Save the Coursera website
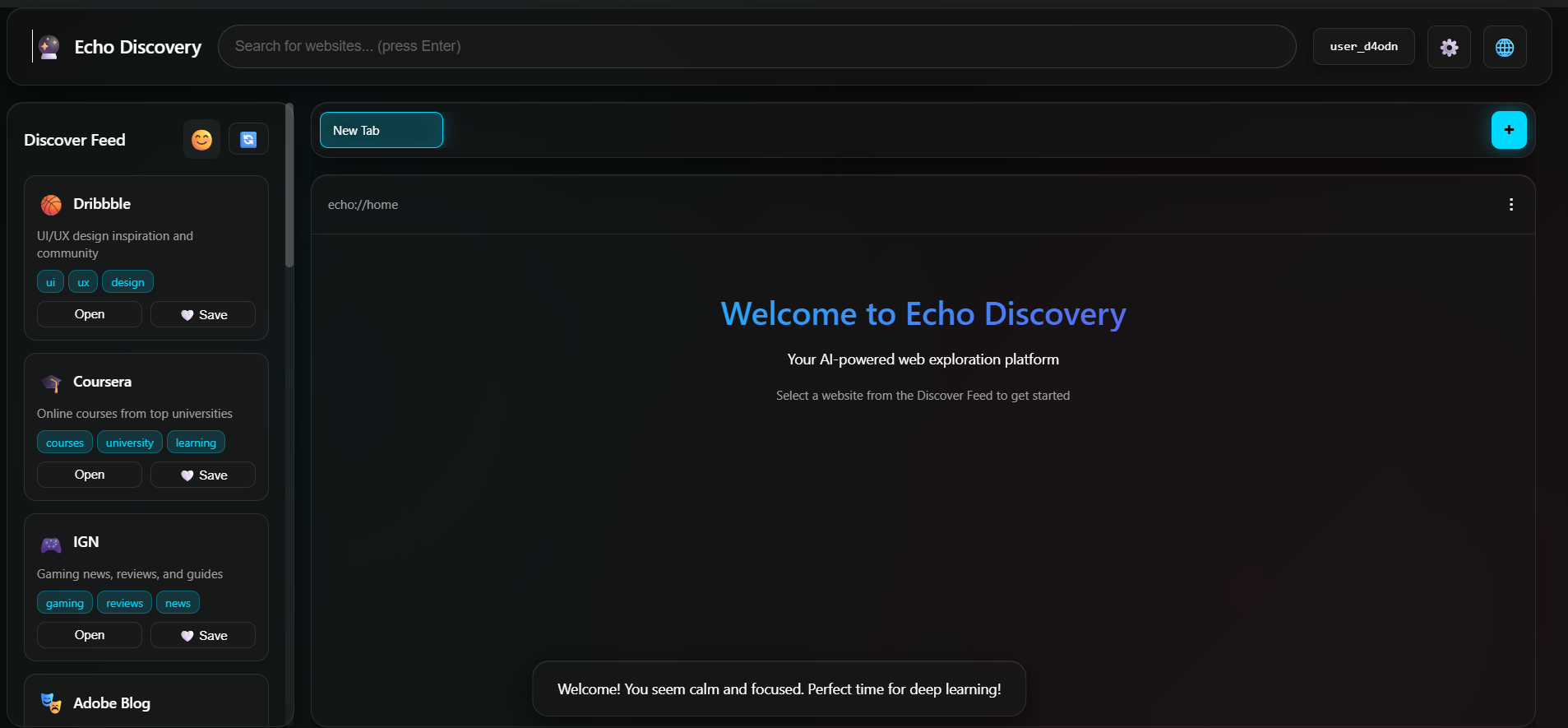The image size is (1568, 728). pyautogui.click(x=203, y=475)
